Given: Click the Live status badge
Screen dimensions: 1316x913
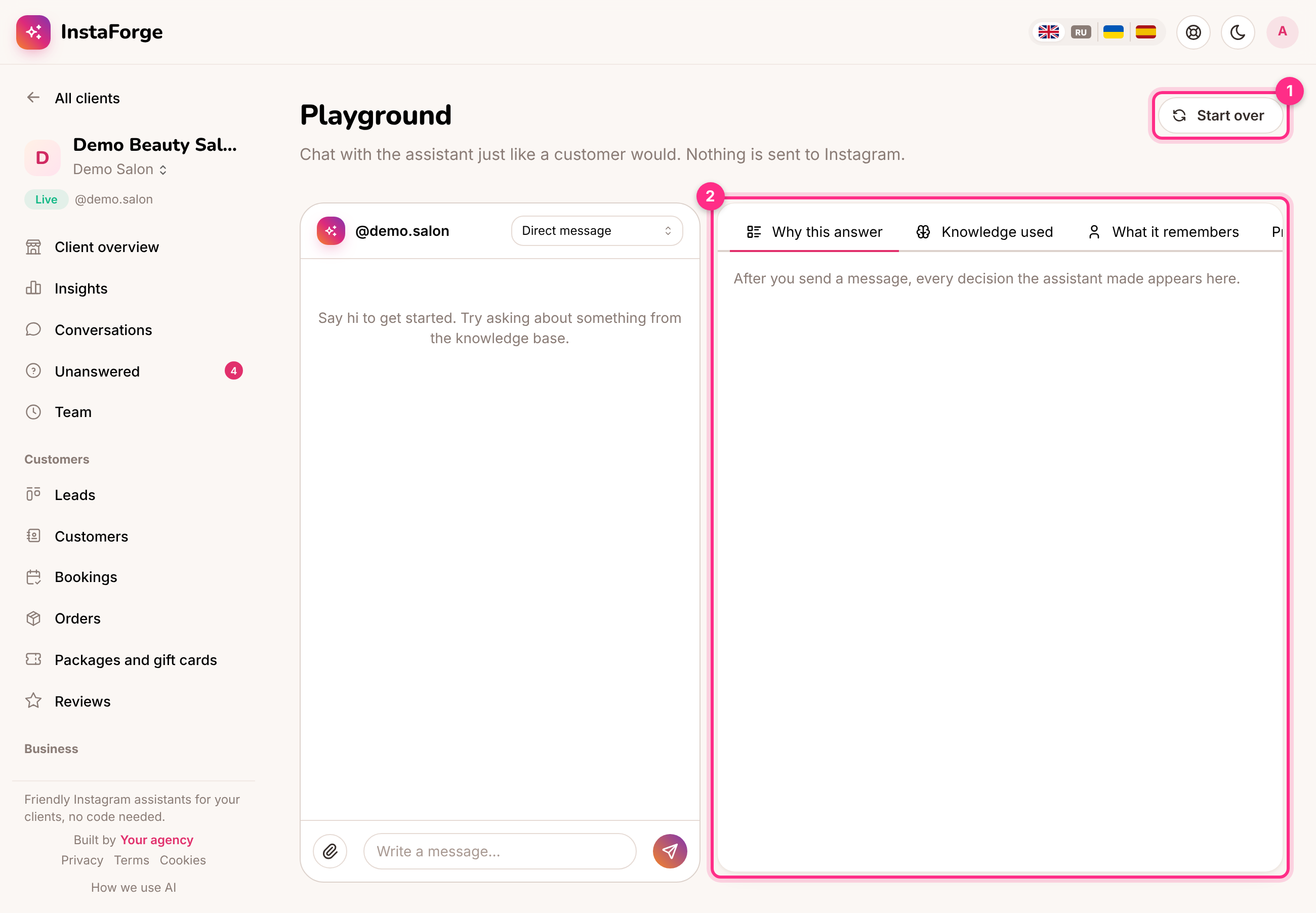Looking at the screenshot, I should [x=47, y=199].
